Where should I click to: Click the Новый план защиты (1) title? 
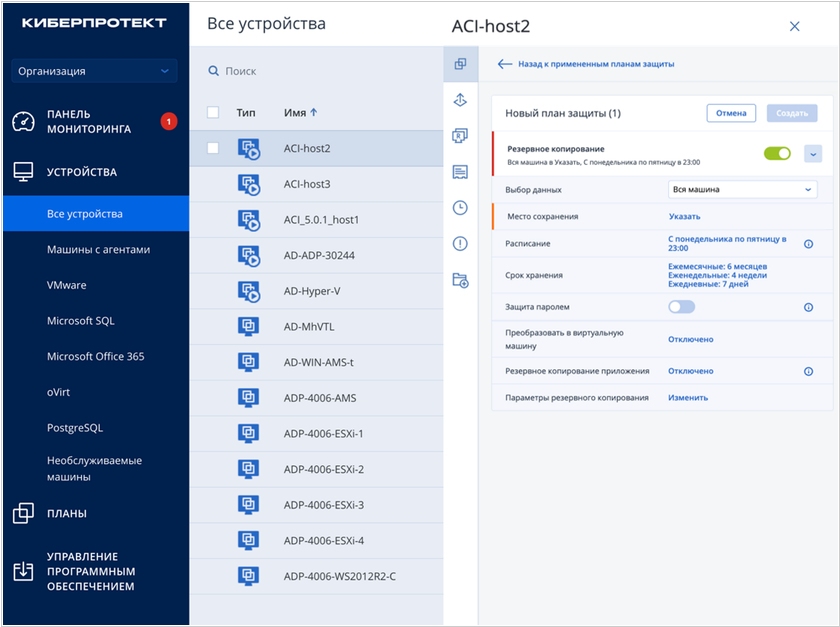click(562, 113)
